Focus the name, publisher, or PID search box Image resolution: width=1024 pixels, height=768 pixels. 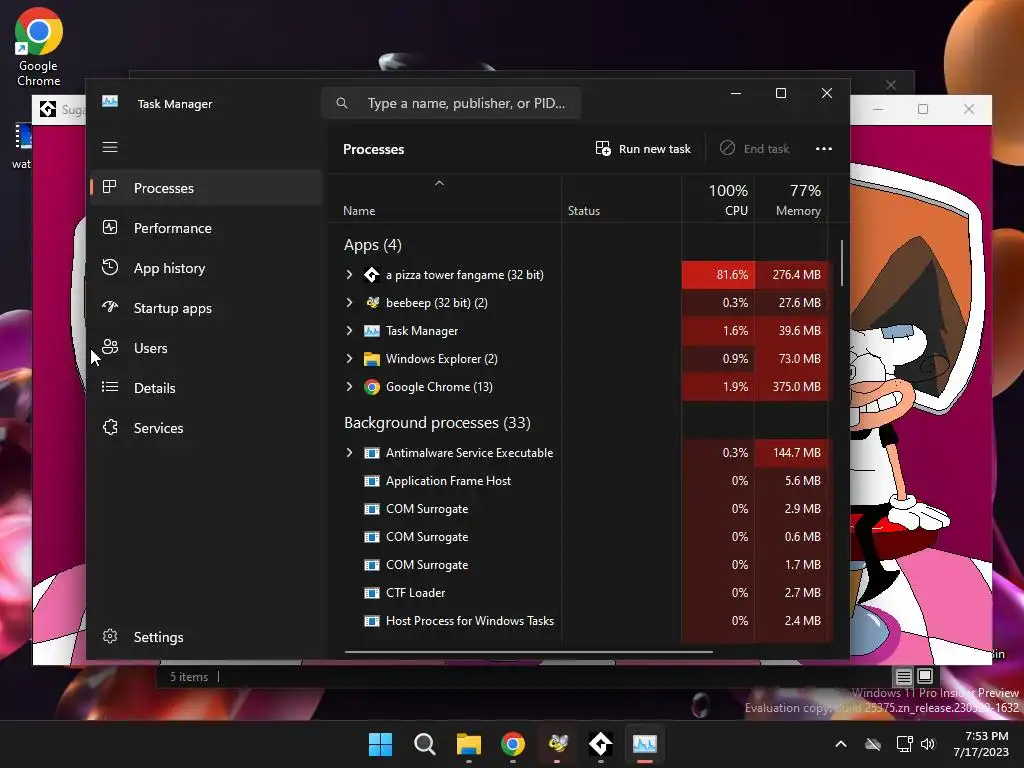pos(451,103)
